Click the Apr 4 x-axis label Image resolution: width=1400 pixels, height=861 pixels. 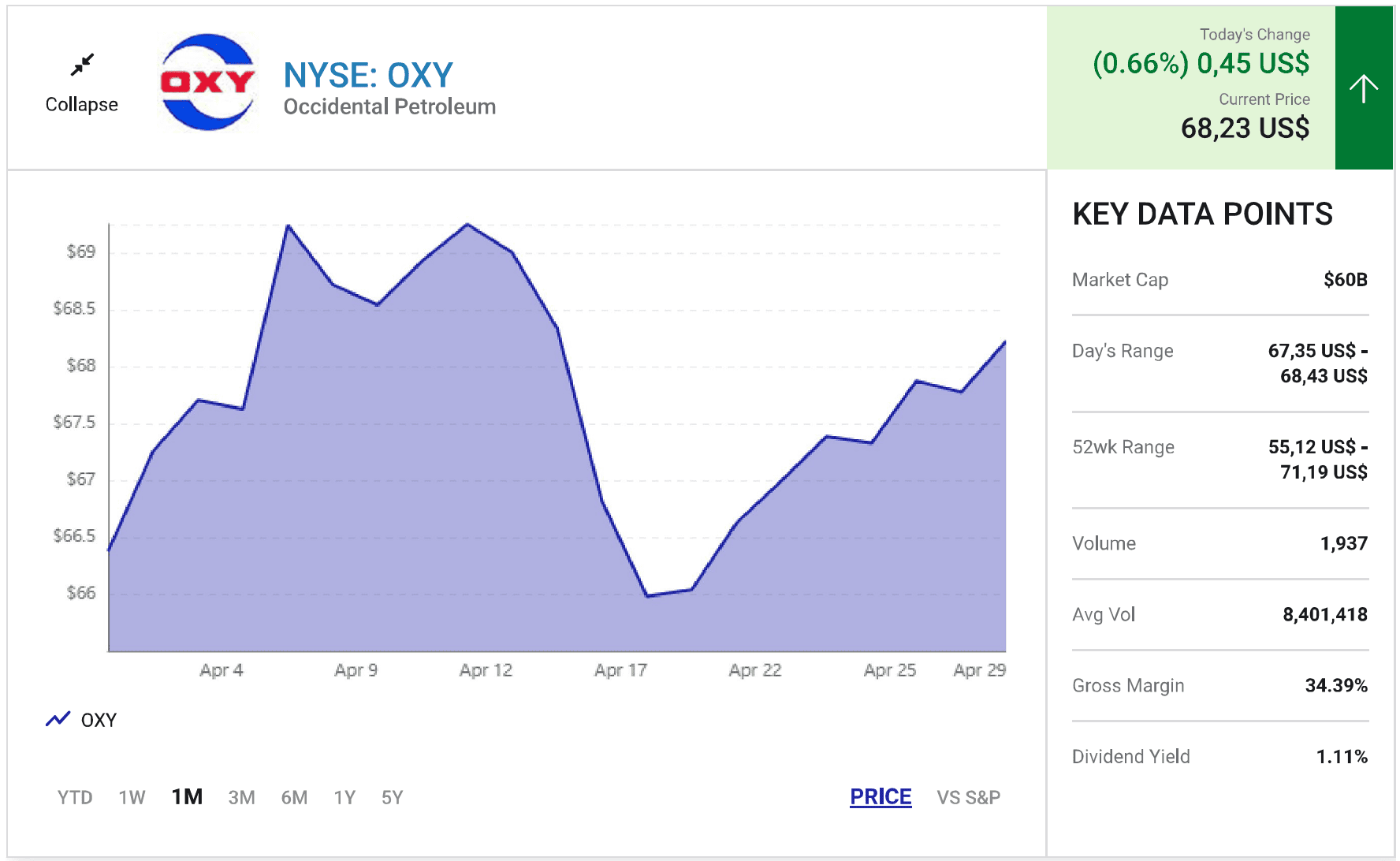click(222, 670)
